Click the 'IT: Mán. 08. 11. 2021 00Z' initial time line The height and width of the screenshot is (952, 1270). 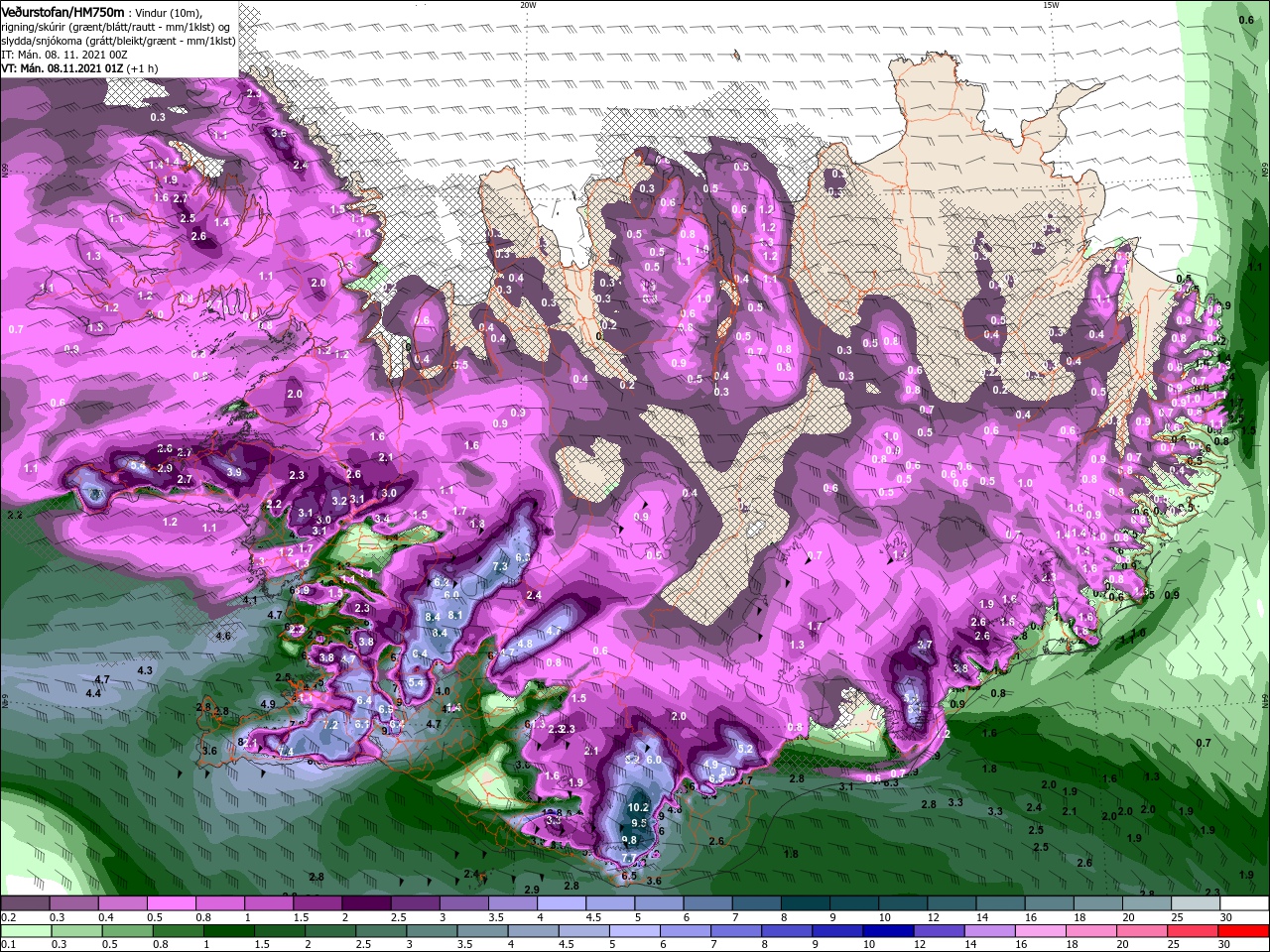click(64, 54)
